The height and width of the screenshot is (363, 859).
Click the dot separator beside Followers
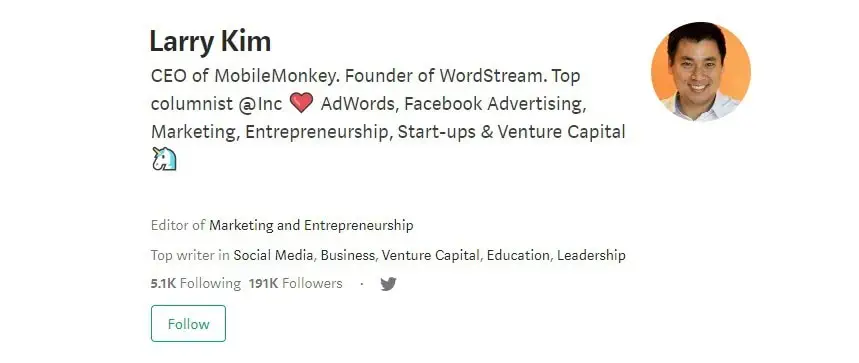pyautogui.click(x=362, y=284)
